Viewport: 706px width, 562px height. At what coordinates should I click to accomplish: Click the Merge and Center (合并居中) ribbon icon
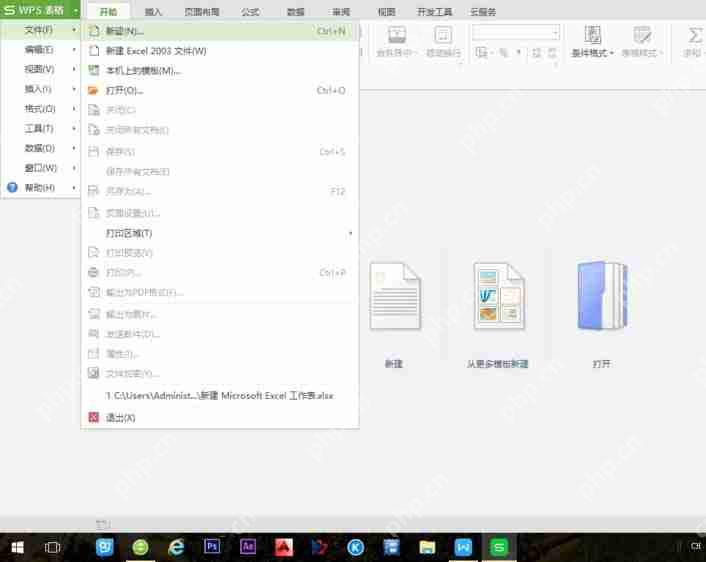coord(397,35)
